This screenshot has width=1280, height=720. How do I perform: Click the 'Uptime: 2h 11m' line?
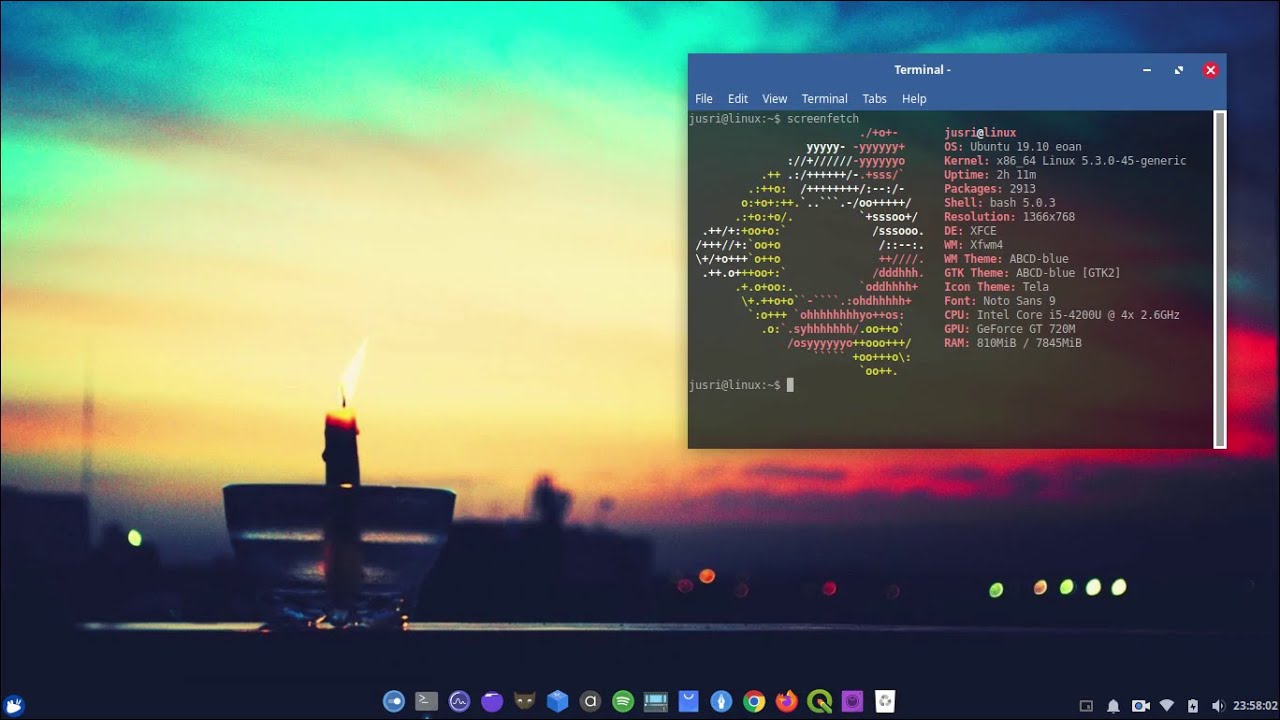click(x=990, y=175)
